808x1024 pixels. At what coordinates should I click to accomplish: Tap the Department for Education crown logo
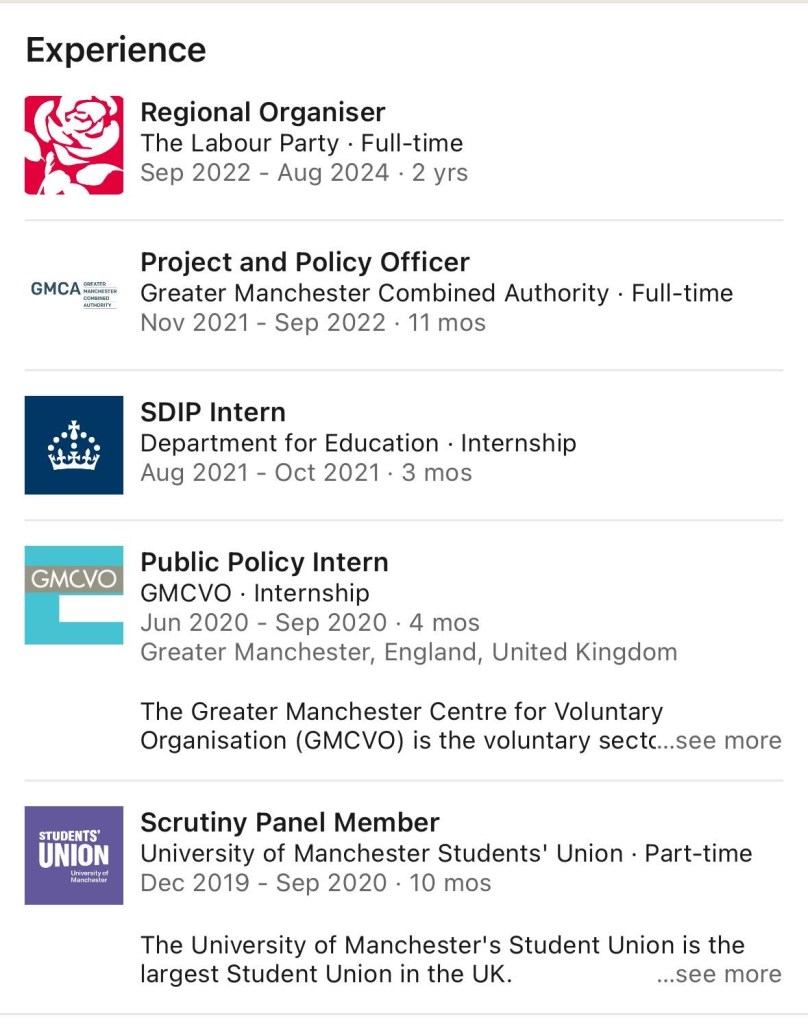tap(74, 445)
